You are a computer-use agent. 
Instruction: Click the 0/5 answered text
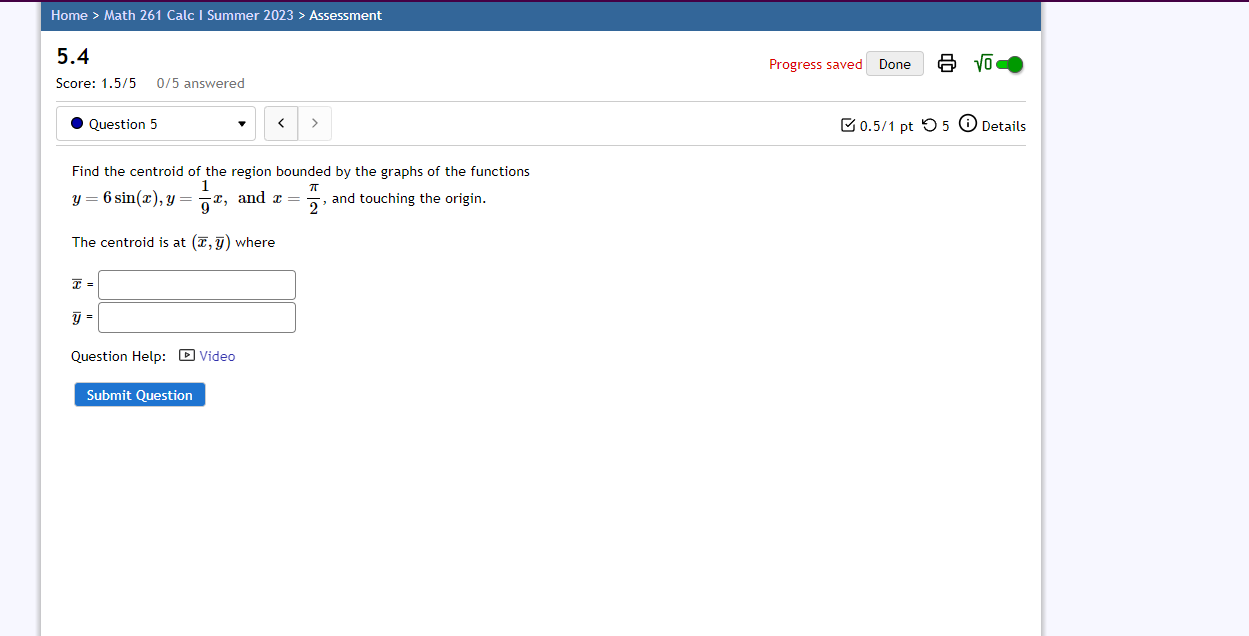[200, 83]
